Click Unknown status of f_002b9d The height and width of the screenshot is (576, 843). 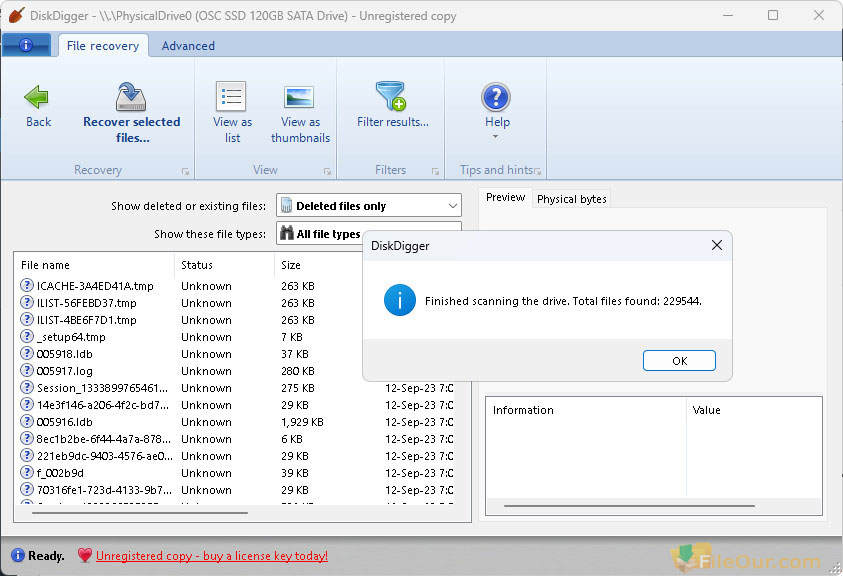tap(206, 473)
